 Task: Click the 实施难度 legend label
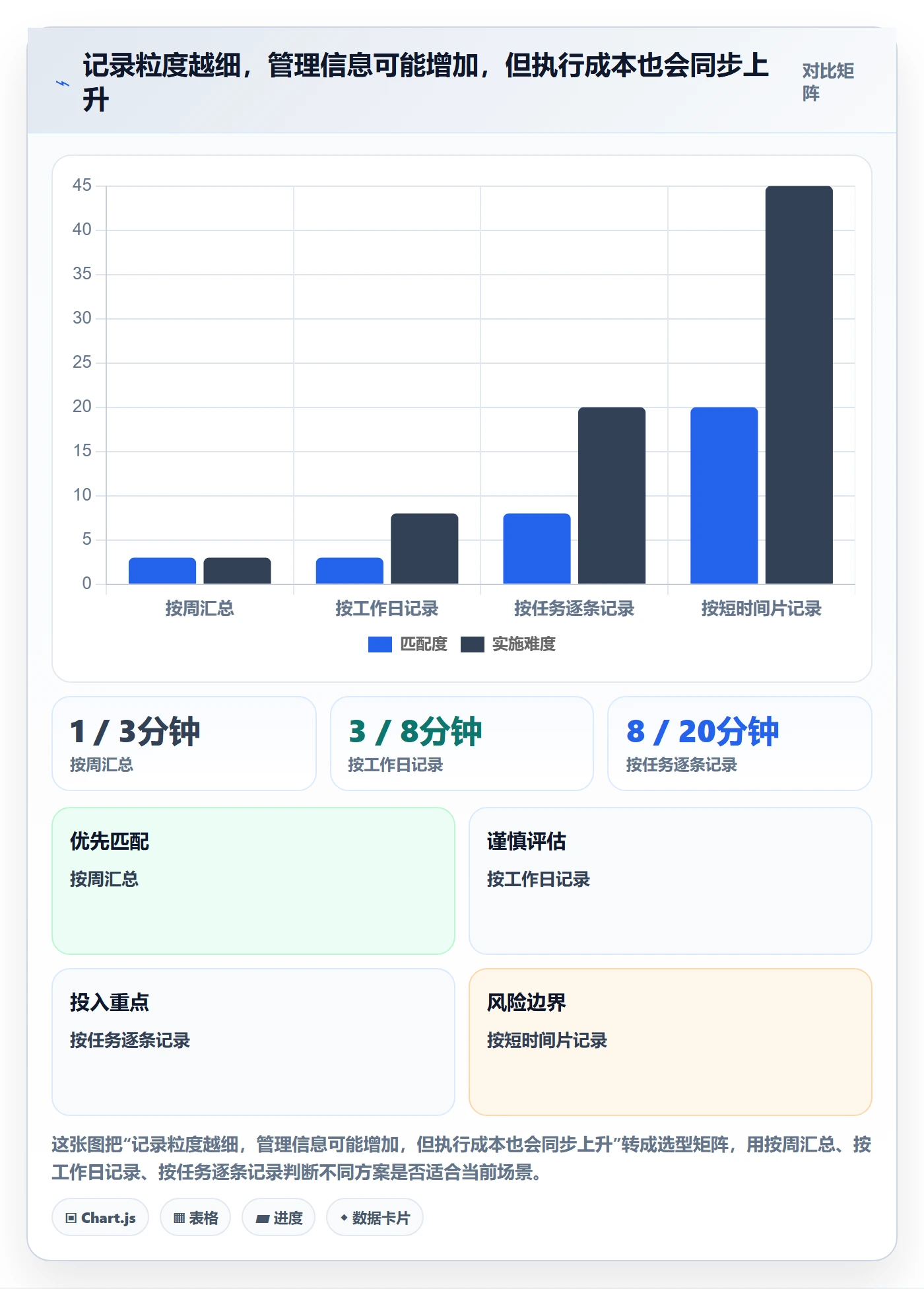(524, 644)
